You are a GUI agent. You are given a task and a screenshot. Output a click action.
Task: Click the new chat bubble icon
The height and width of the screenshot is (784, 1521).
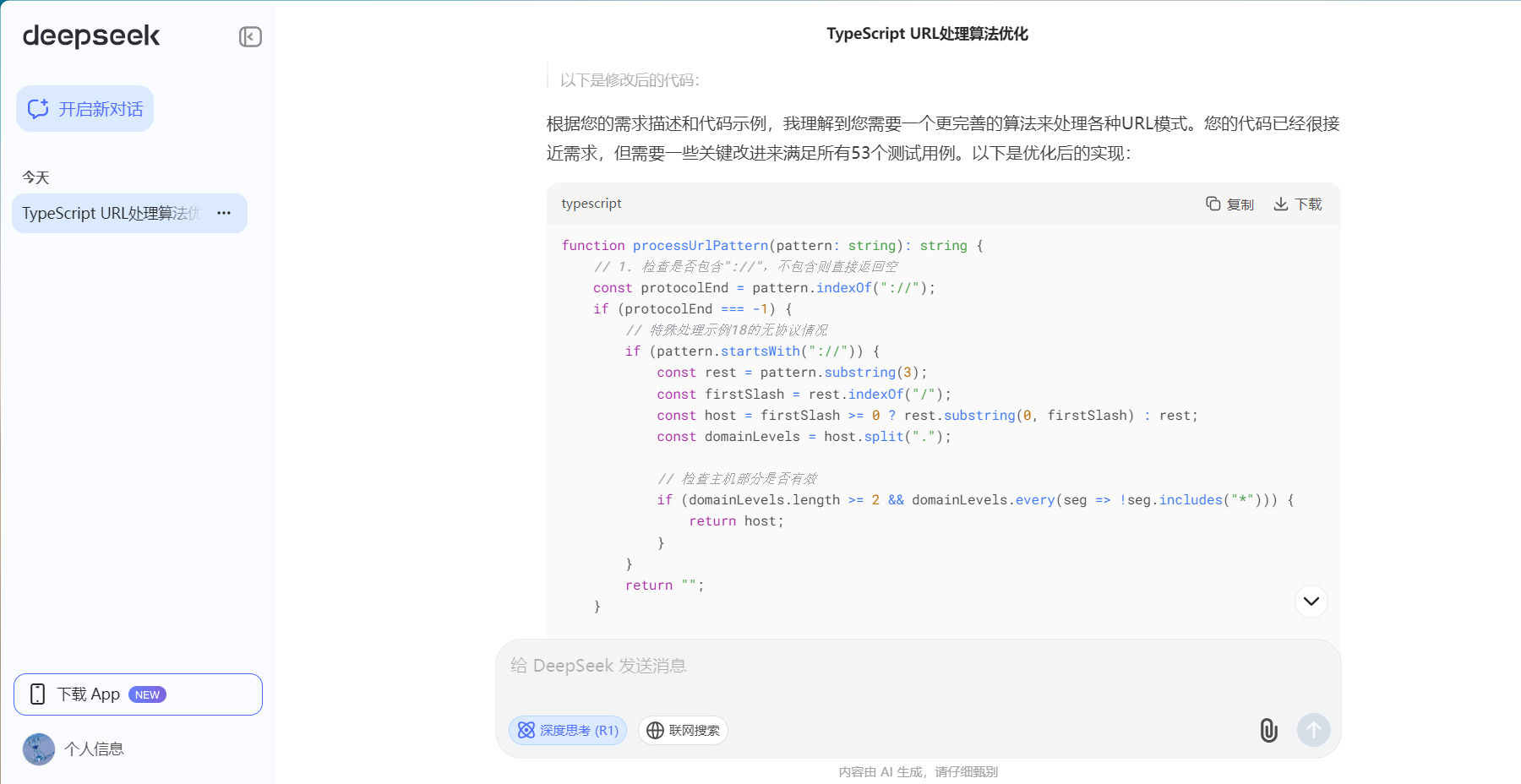38,109
